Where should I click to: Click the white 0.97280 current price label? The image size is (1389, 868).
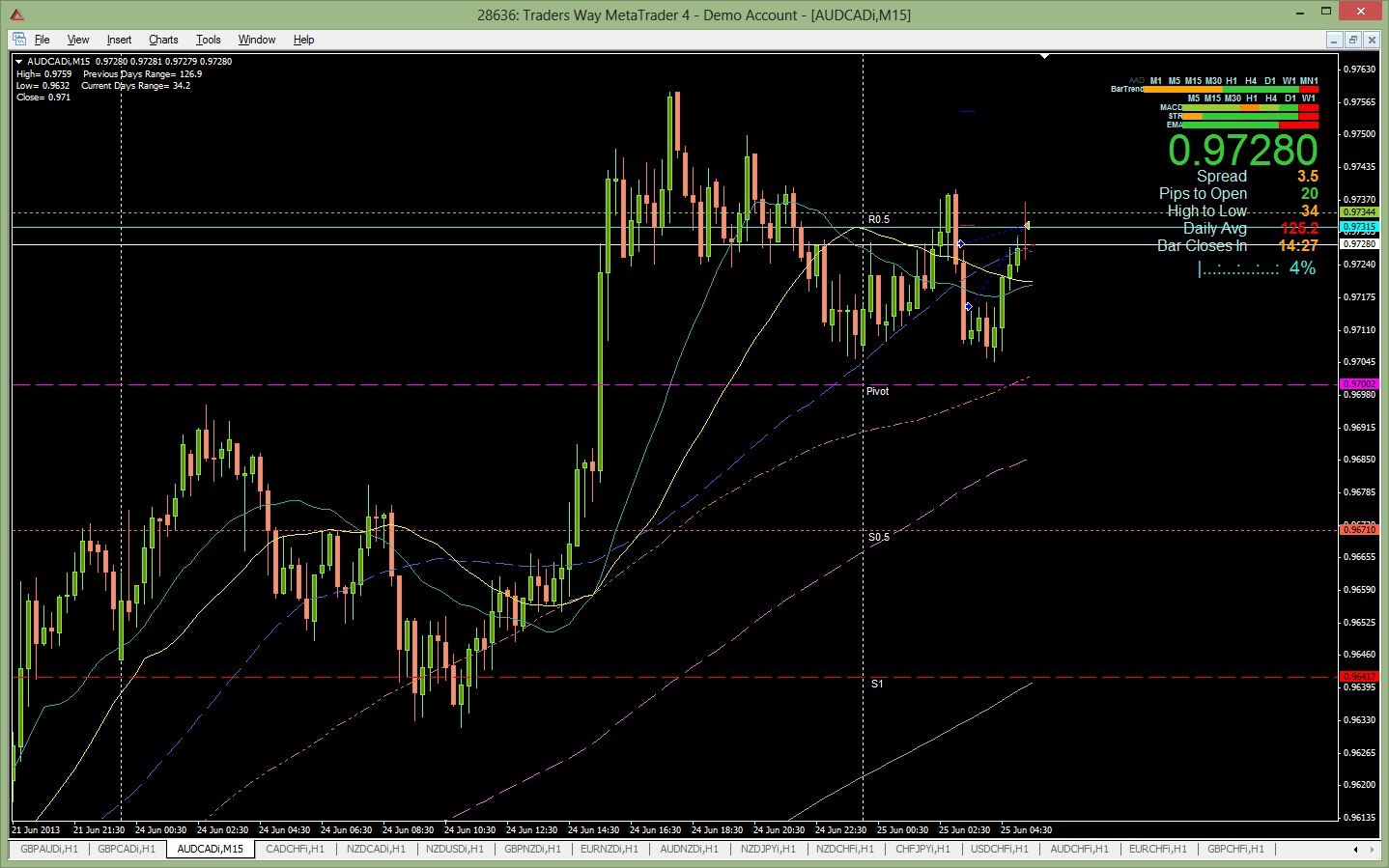tap(1359, 244)
